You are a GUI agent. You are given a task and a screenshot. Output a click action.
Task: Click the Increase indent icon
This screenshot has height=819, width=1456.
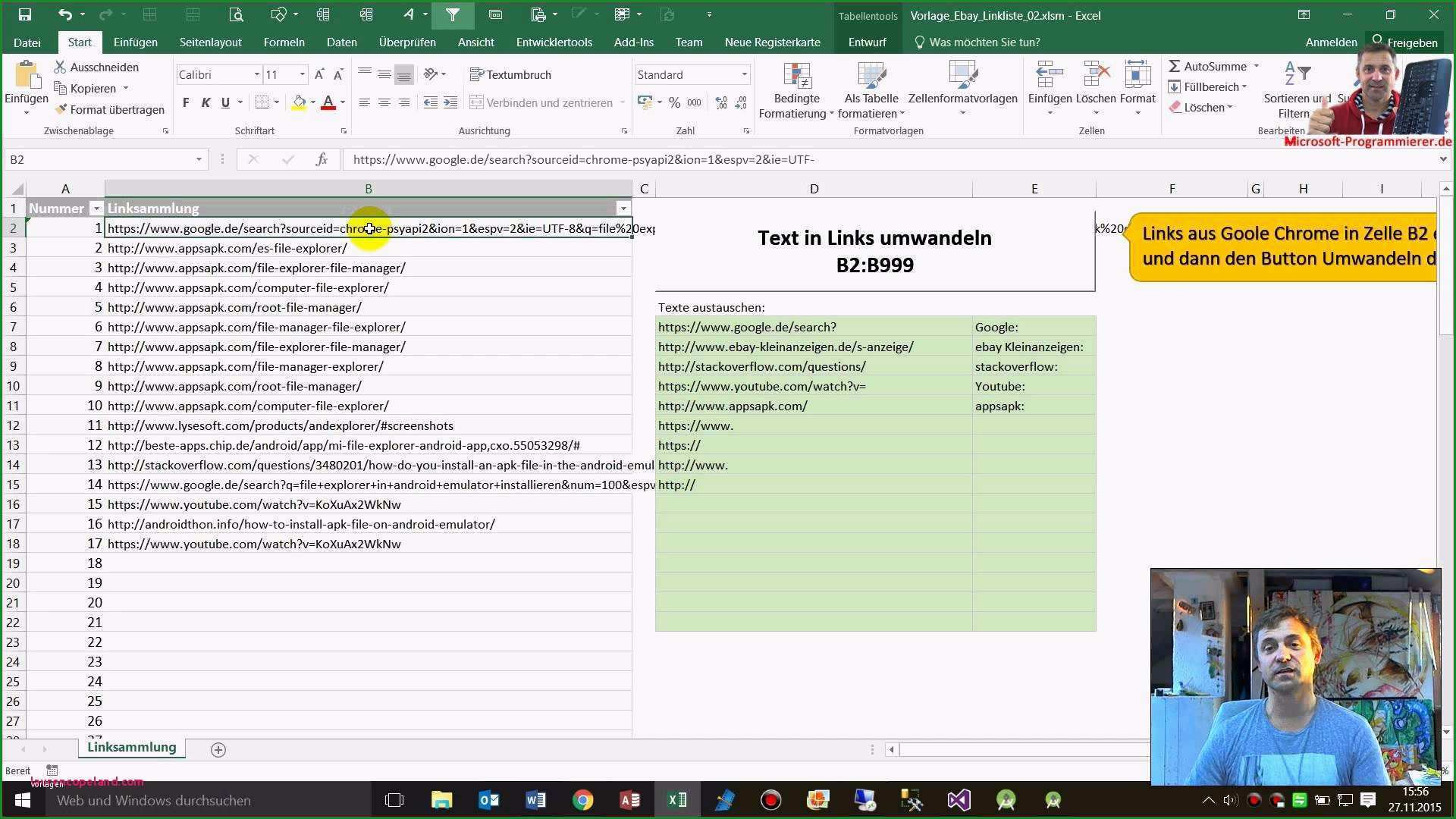coord(450,102)
